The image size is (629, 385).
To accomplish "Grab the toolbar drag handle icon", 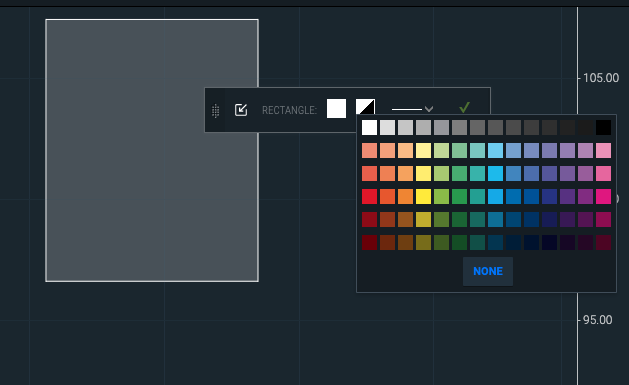I will tap(215, 111).
